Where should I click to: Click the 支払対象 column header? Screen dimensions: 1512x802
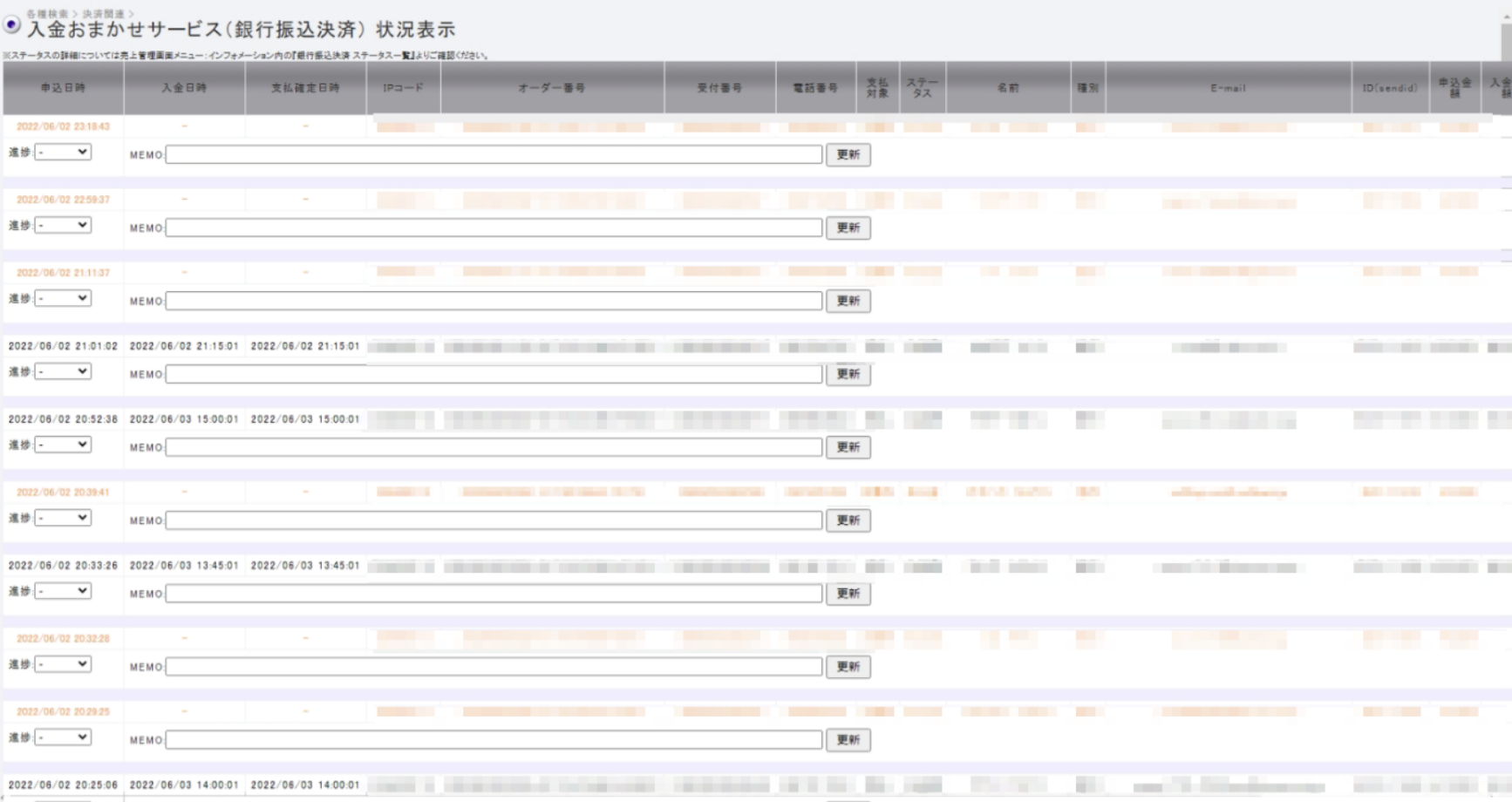pyautogui.click(x=877, y=88)
